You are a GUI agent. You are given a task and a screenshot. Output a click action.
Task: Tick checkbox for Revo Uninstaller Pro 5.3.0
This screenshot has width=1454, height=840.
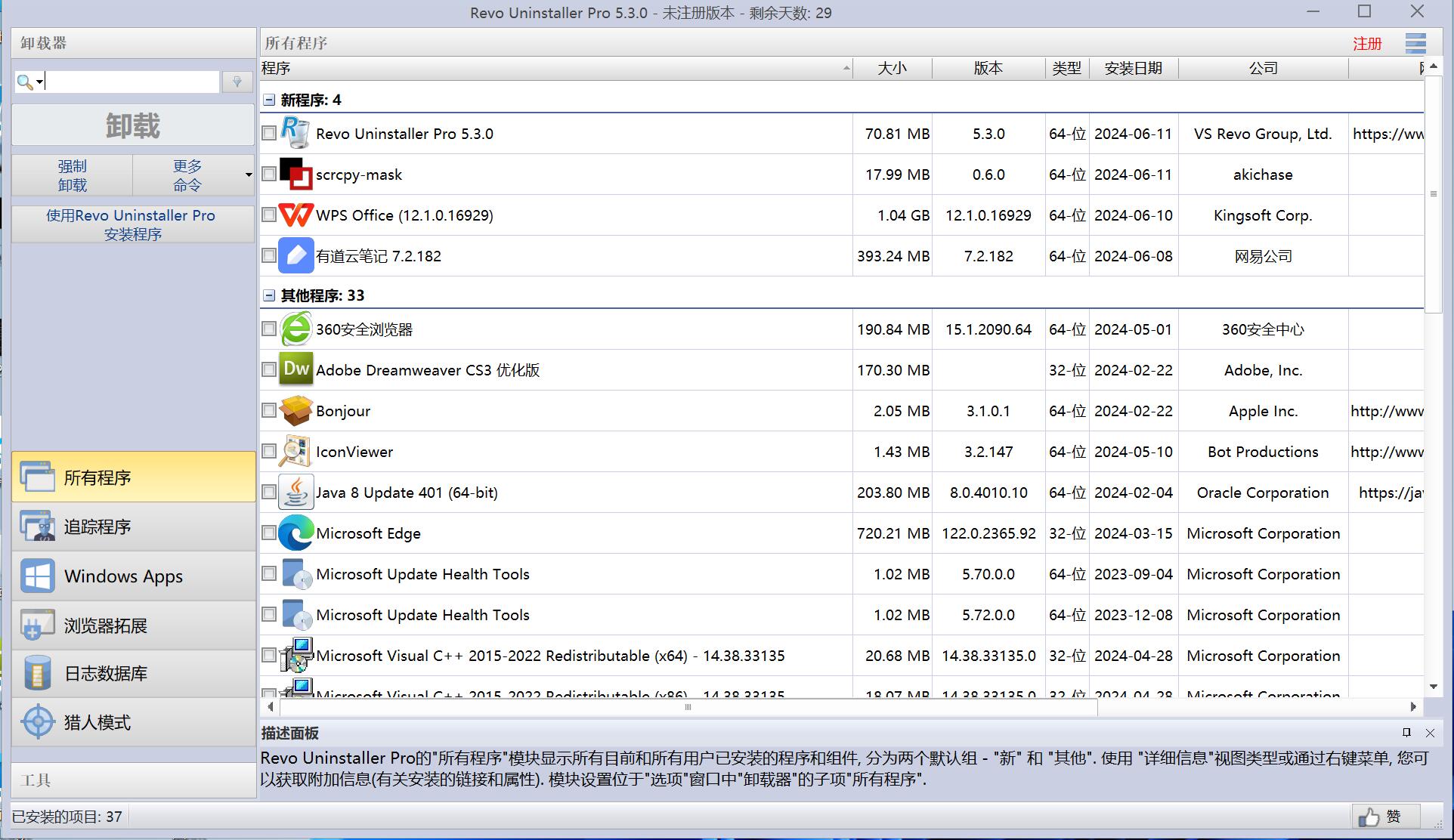(268, 133)
